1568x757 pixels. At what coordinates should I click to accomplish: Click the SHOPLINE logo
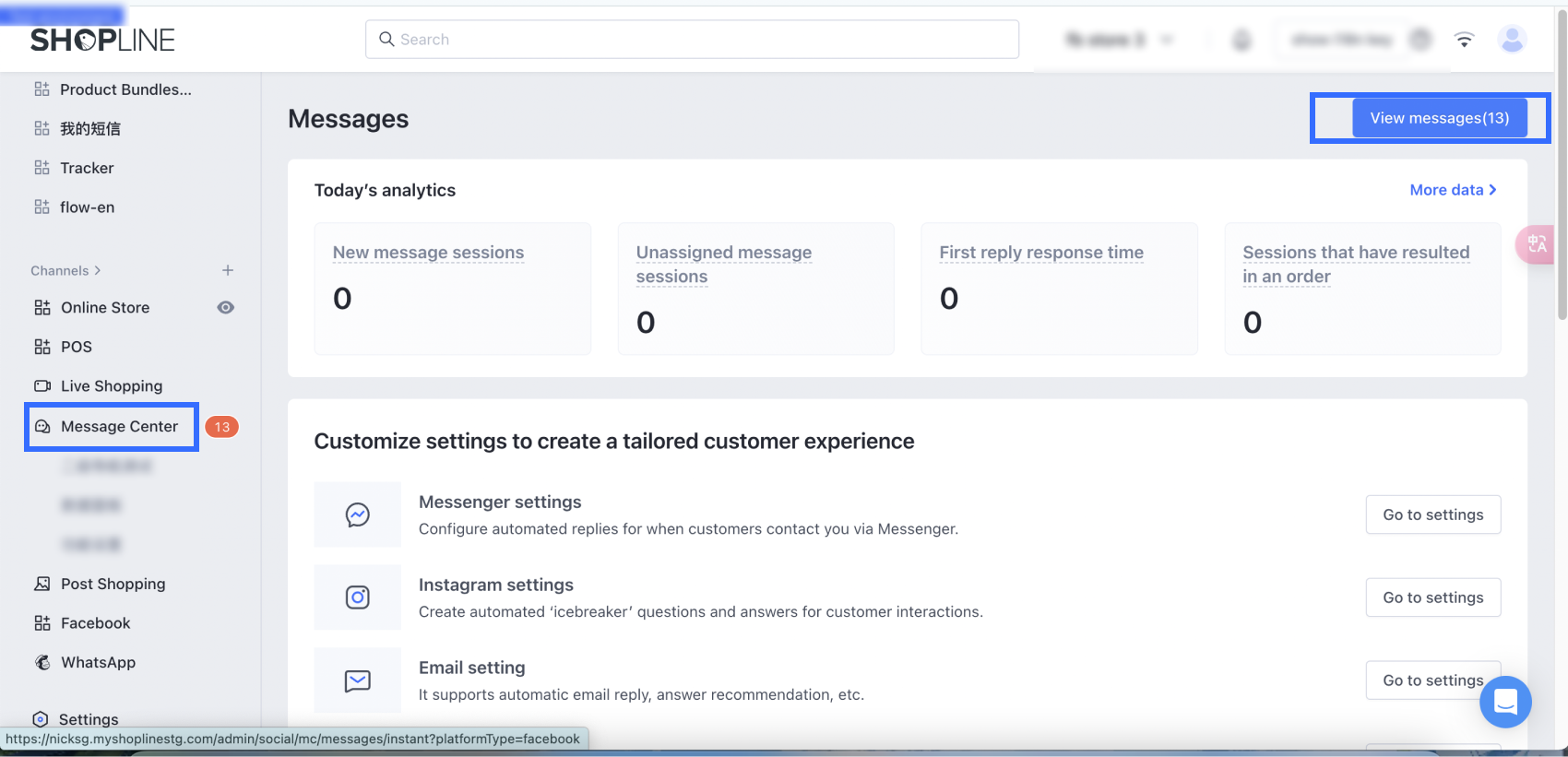click(102, 40)
